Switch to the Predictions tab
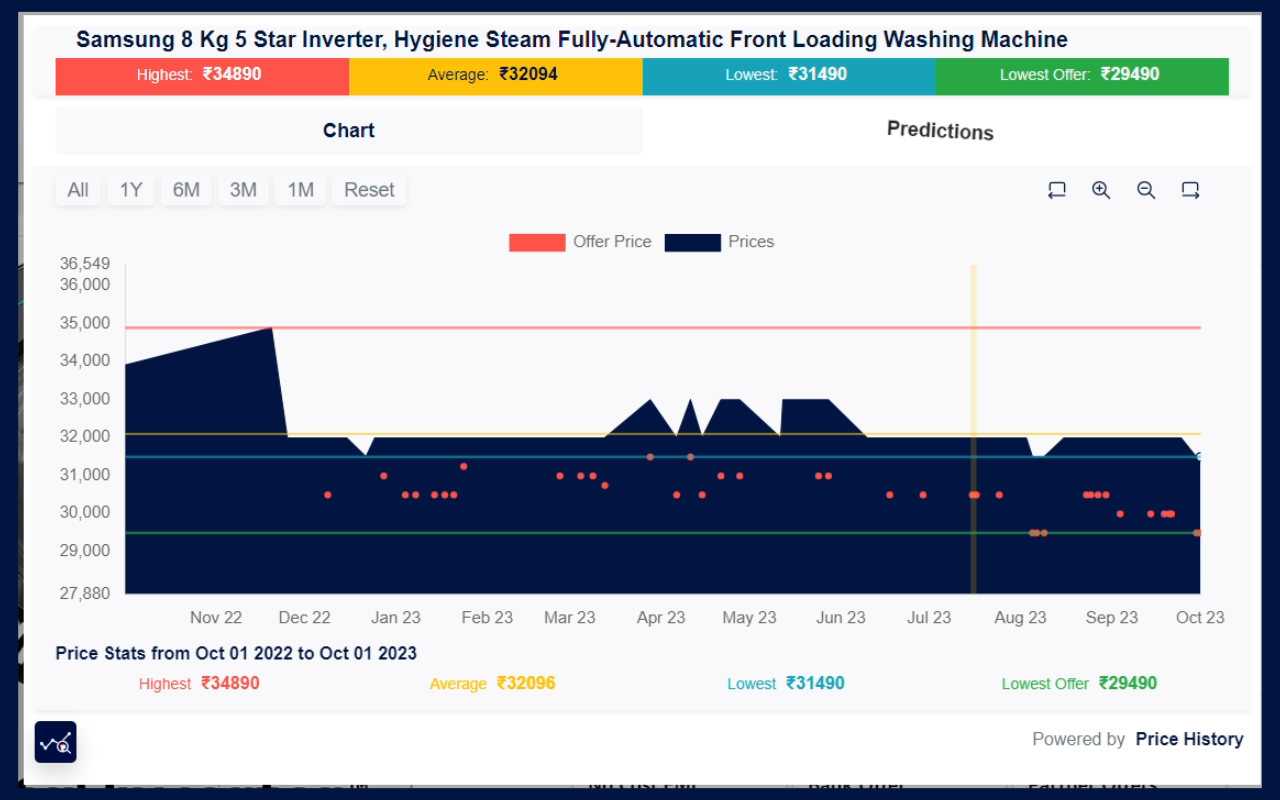Screen dimensions: 1280x800 939,130
